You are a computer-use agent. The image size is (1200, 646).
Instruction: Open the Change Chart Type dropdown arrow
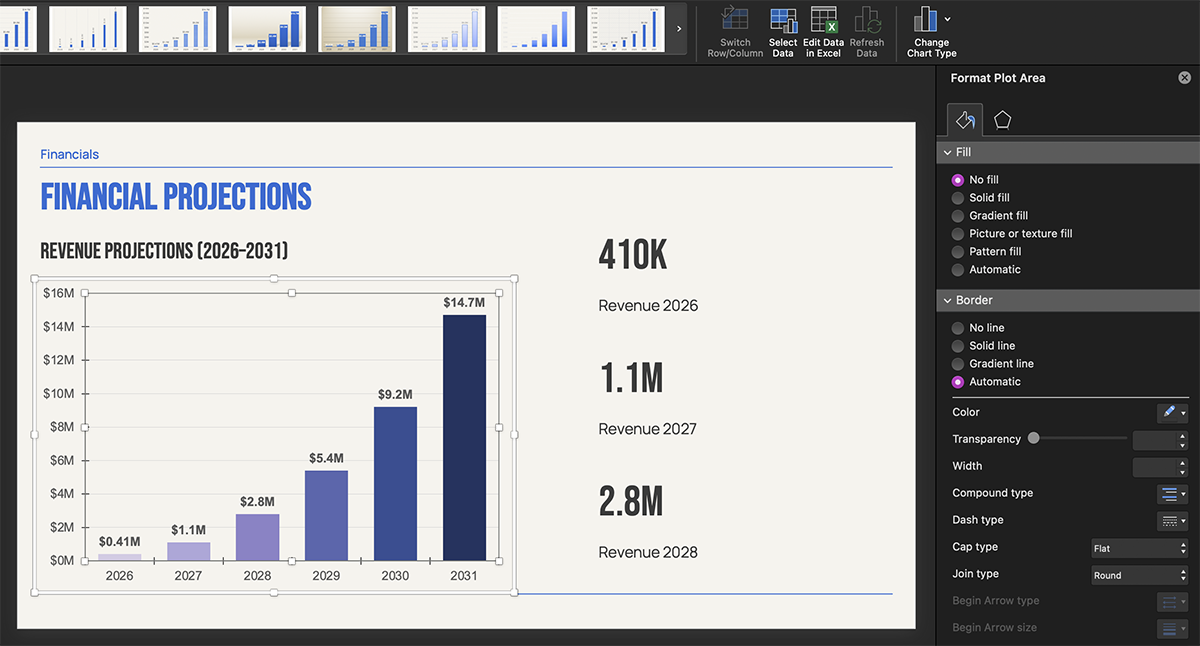(948, 19)
